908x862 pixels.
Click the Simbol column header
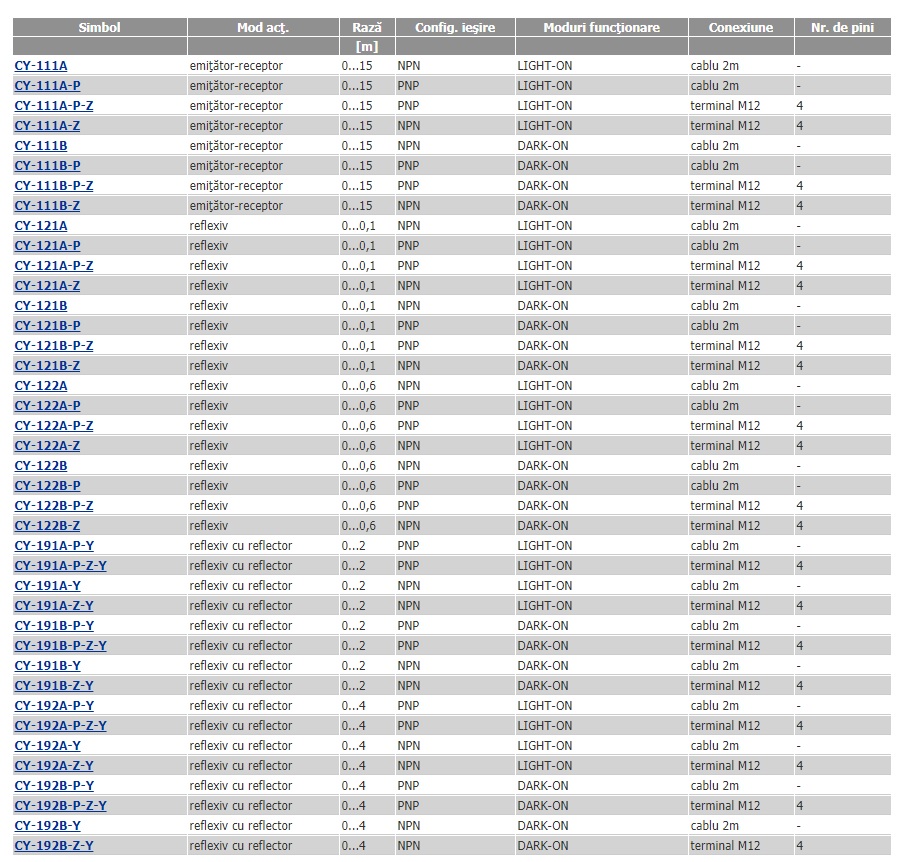point(100,27)
